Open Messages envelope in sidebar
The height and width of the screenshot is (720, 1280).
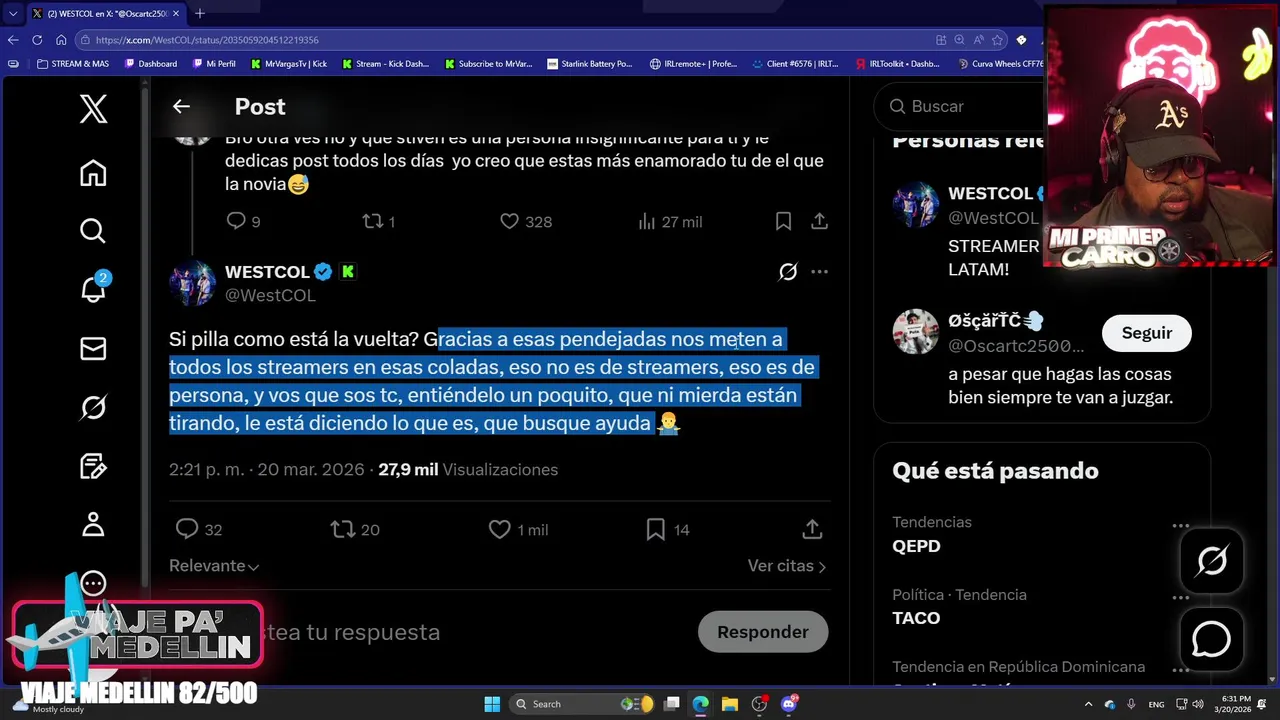(93, 348)
